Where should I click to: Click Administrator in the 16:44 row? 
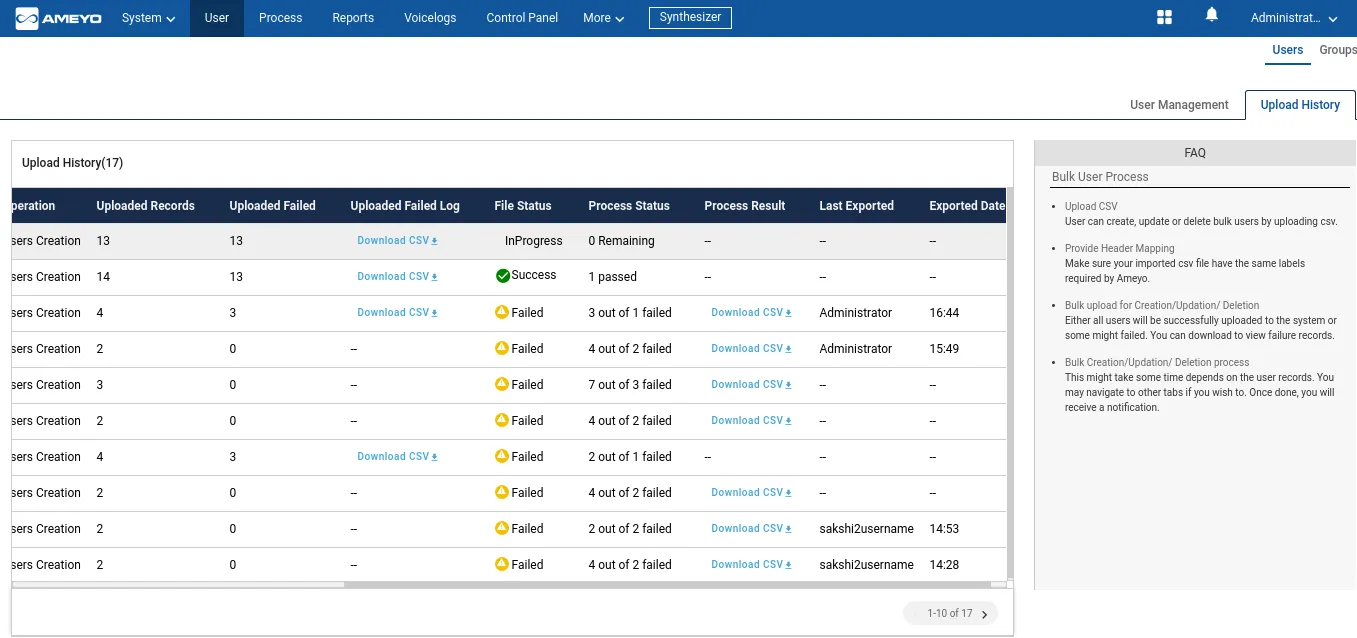point(856,313)
